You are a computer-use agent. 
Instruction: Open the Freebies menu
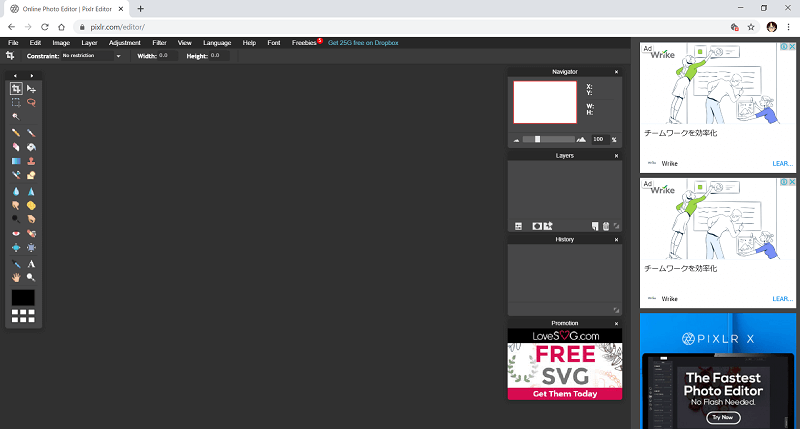(x=304, y=43)
